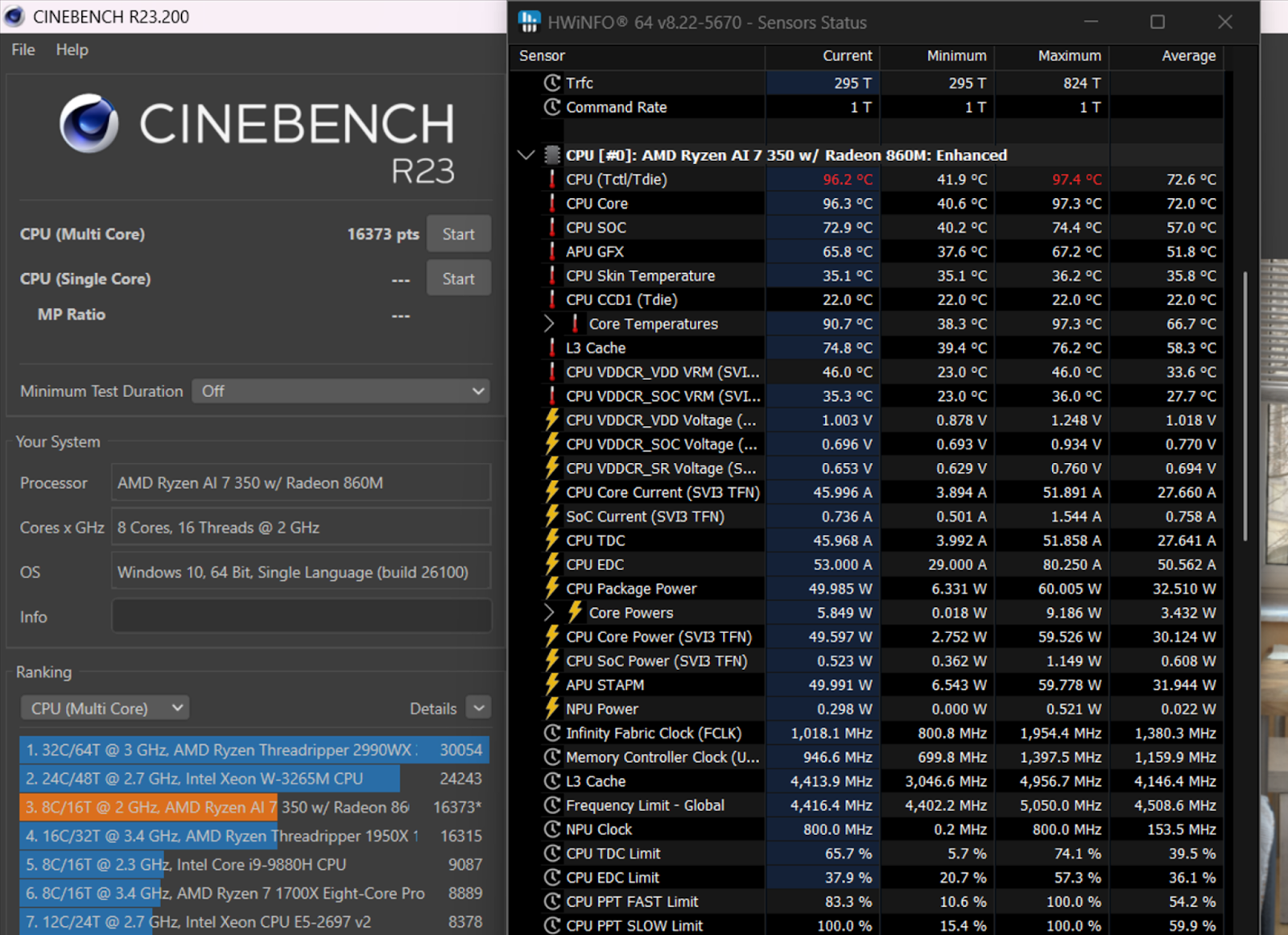Open the Minimum Test Duration dropdown

341,391
